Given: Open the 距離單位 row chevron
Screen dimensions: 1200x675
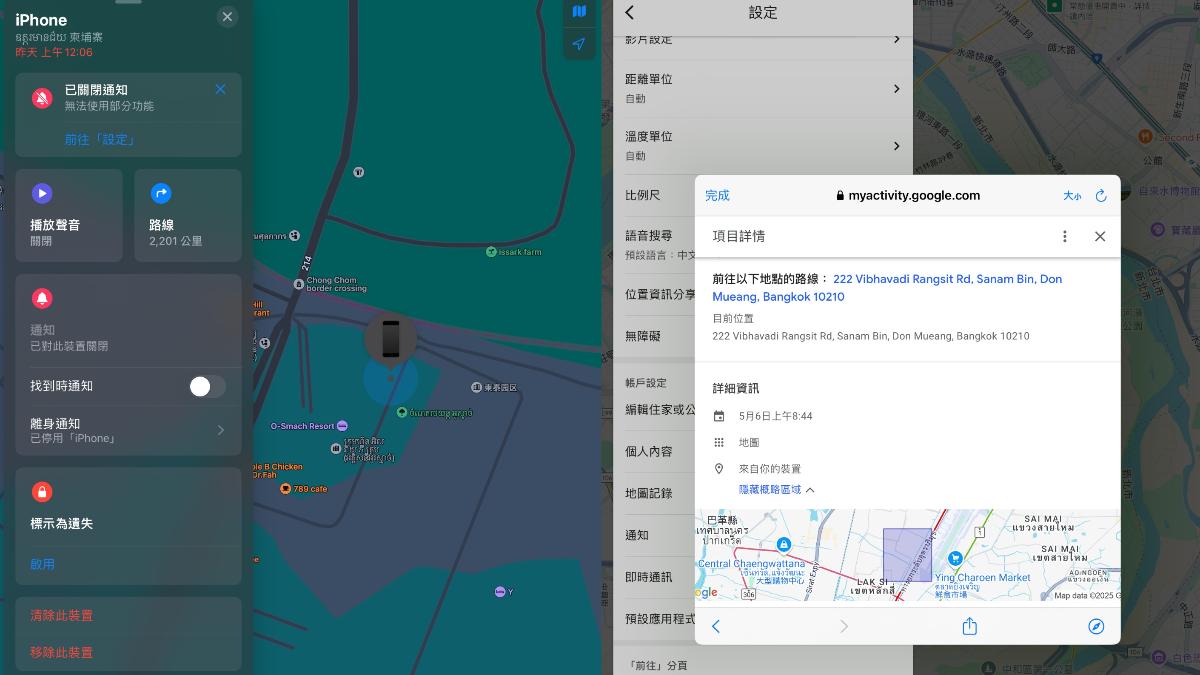Looking at the screenshot, I should click(896, 88).
